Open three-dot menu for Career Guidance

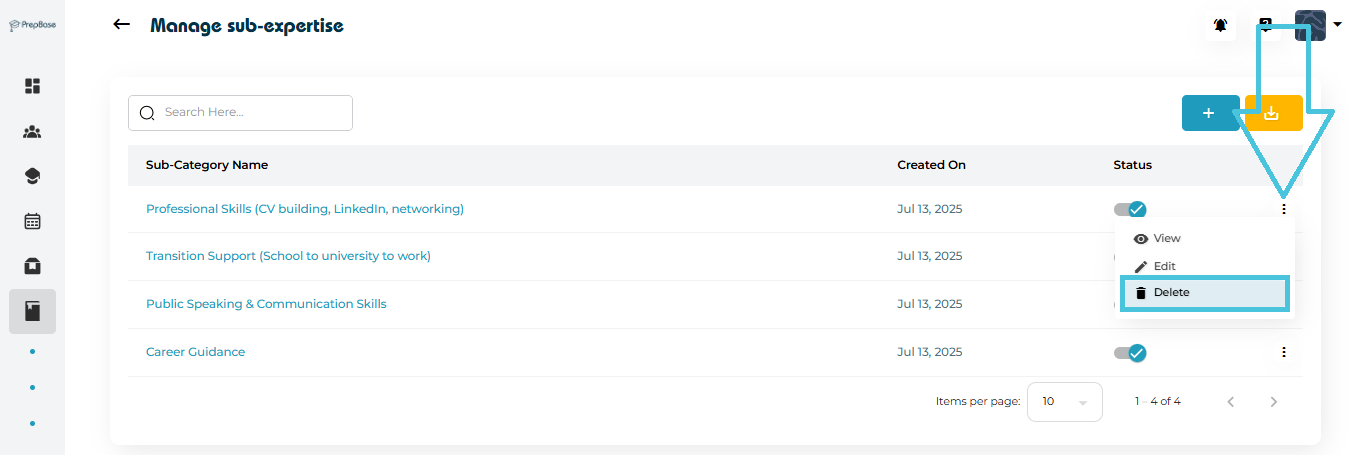click(1283, 352)
